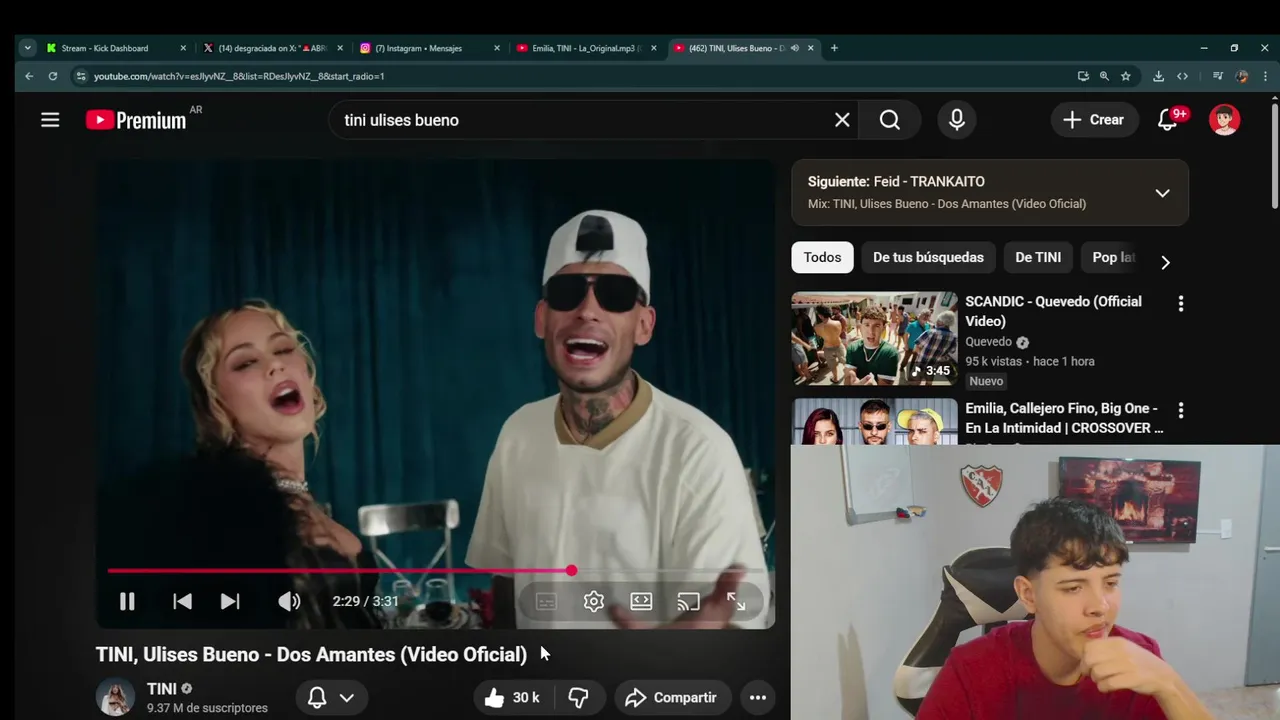Click the Crear button
The image size is (1280, 720).
(x=1094, y=120)
